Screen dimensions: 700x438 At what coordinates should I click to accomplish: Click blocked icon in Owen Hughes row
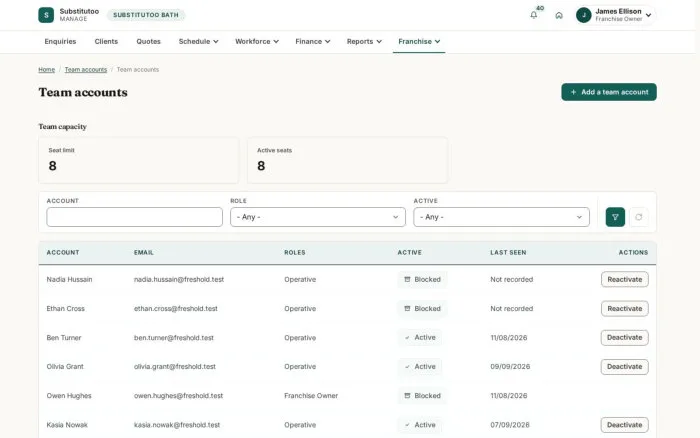407,396
